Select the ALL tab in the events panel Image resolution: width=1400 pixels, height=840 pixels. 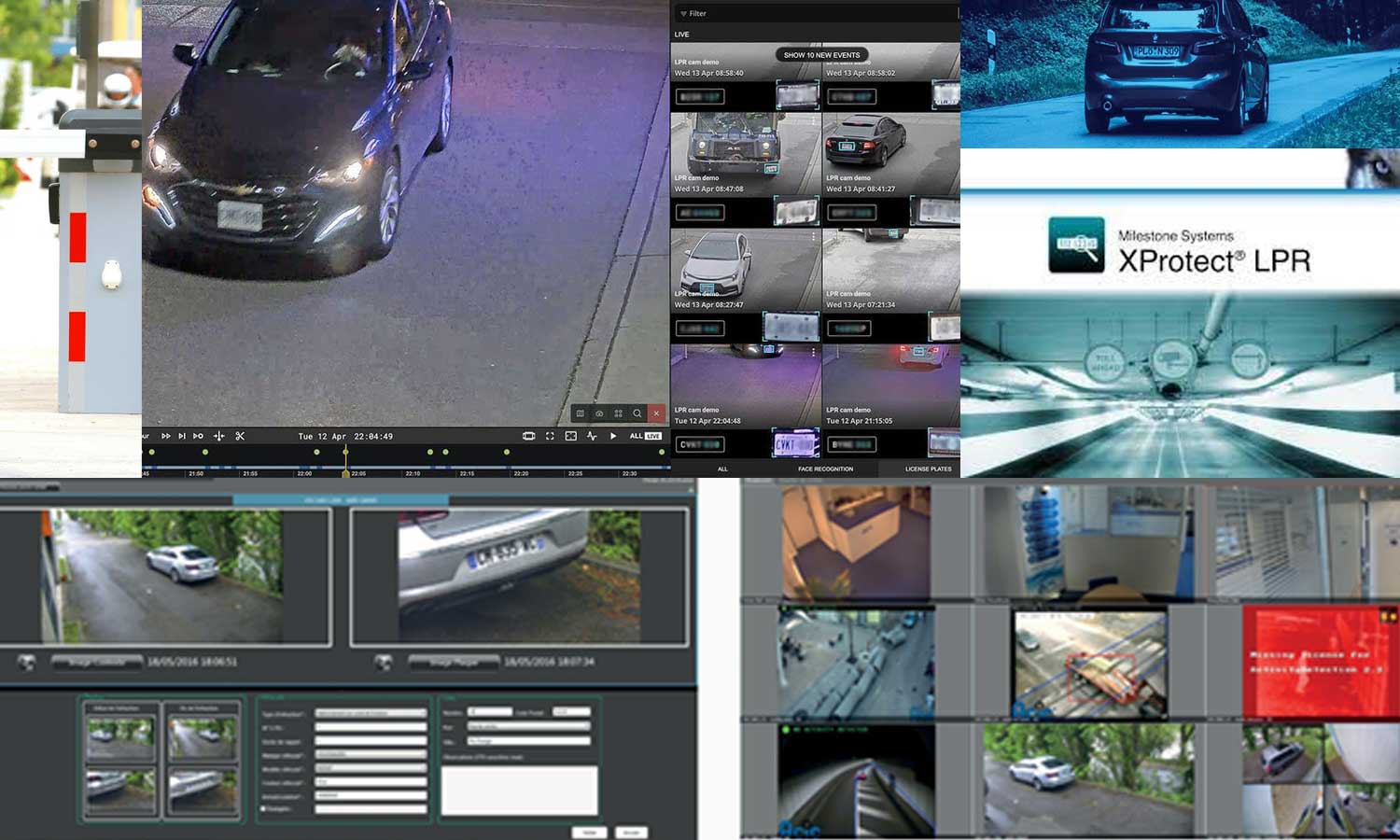(x=722, y=469)
